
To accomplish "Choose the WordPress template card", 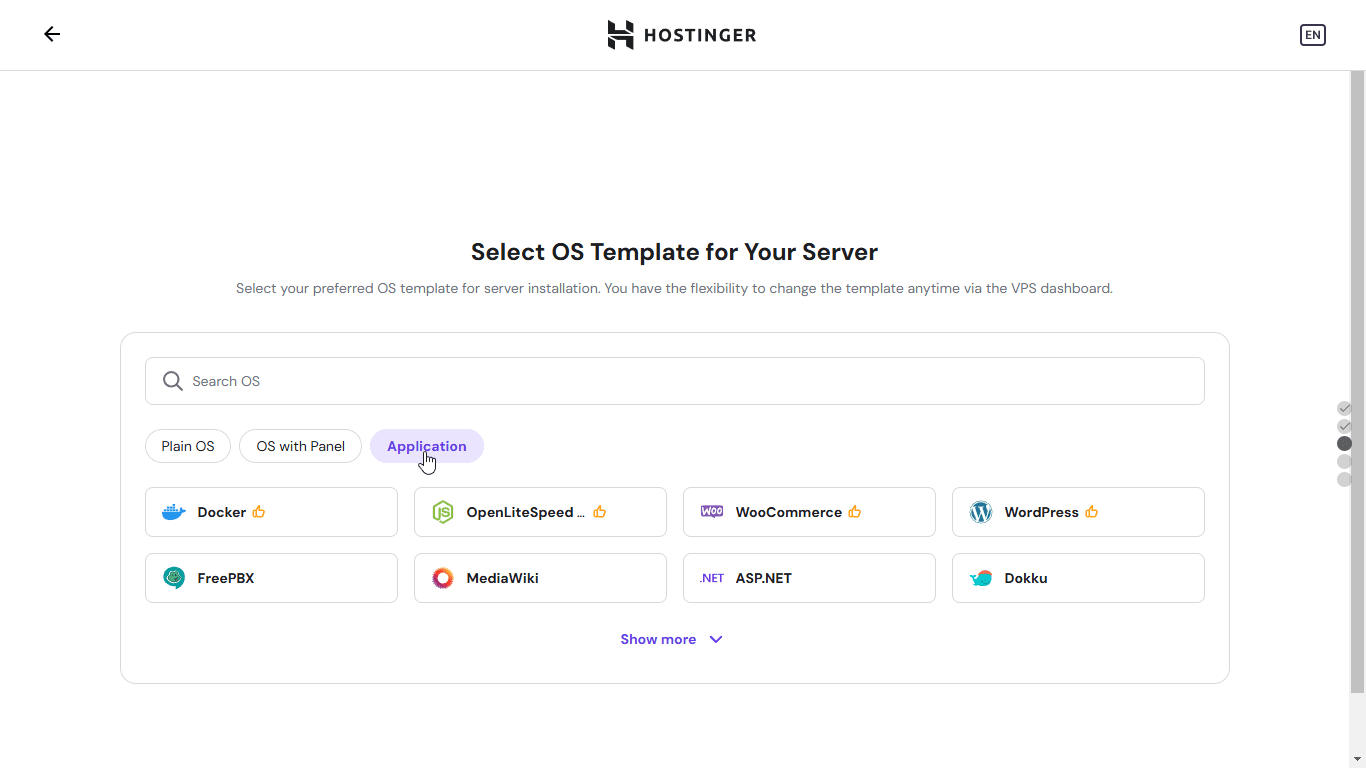I will [1078, 512].
